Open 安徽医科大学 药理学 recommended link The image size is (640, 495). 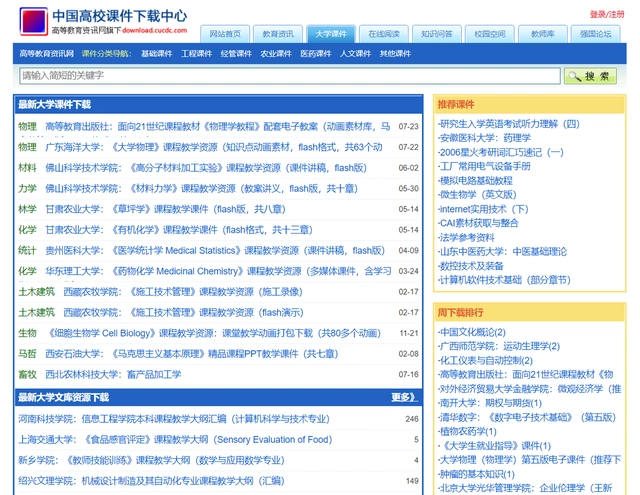485,138
